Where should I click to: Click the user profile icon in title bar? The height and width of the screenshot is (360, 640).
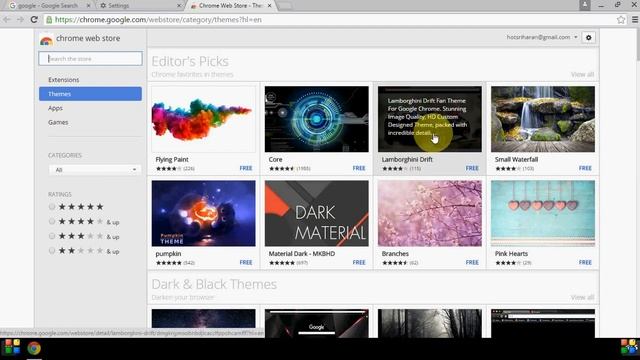pos(584,5)
